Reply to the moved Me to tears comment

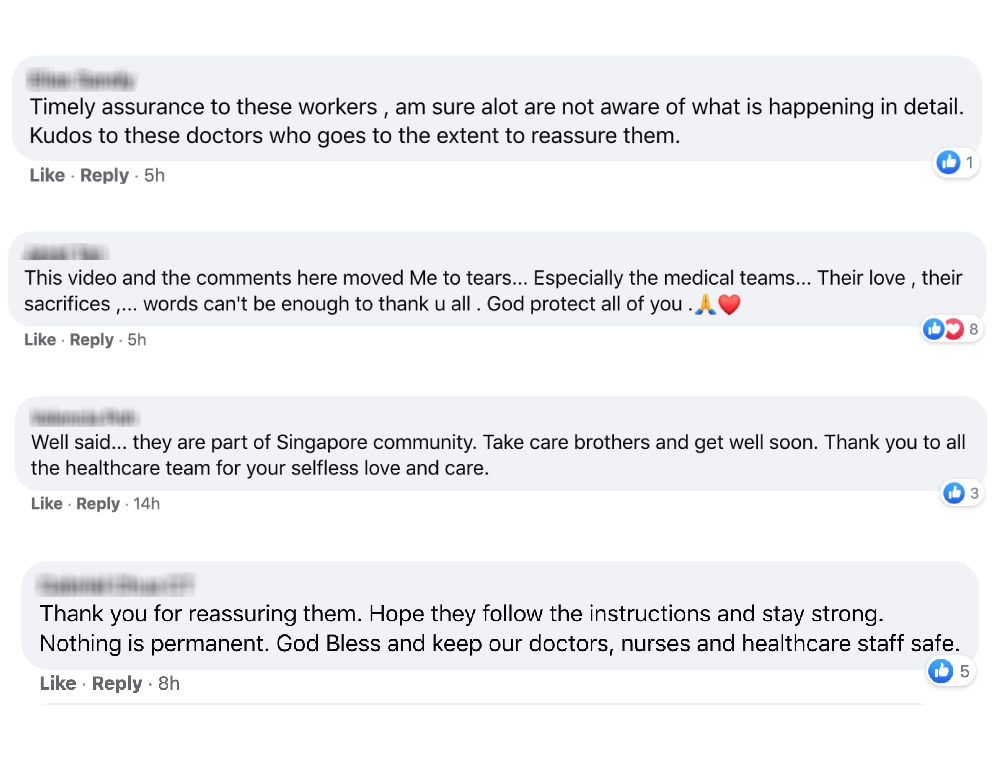92,339
